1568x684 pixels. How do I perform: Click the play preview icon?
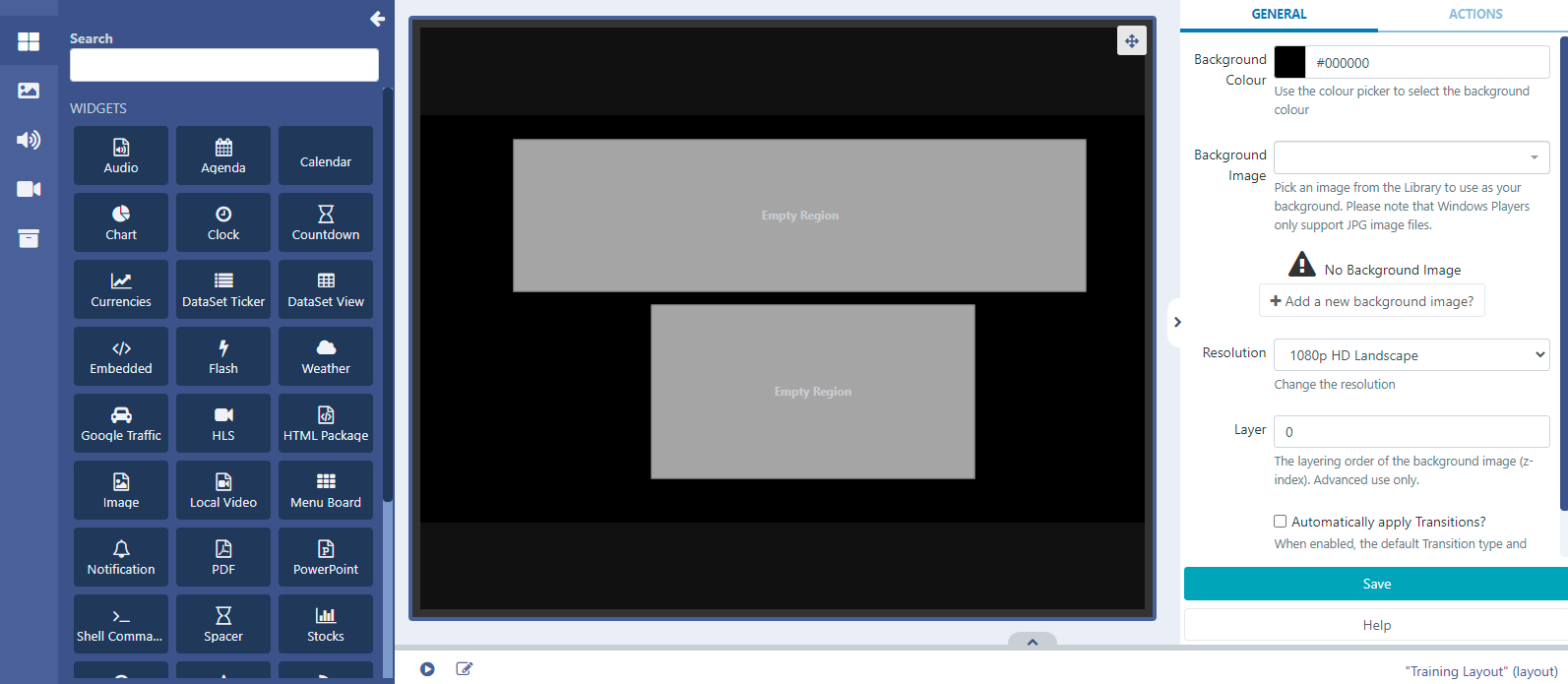click(427, 669)
